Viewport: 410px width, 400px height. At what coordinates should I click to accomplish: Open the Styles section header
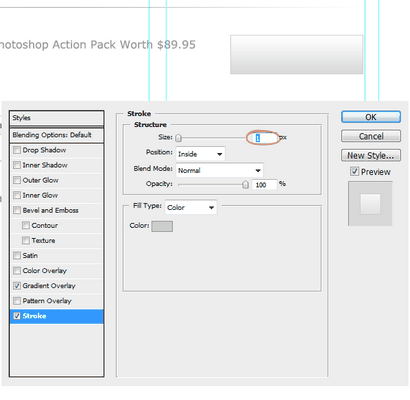click(x=57, y=118)
